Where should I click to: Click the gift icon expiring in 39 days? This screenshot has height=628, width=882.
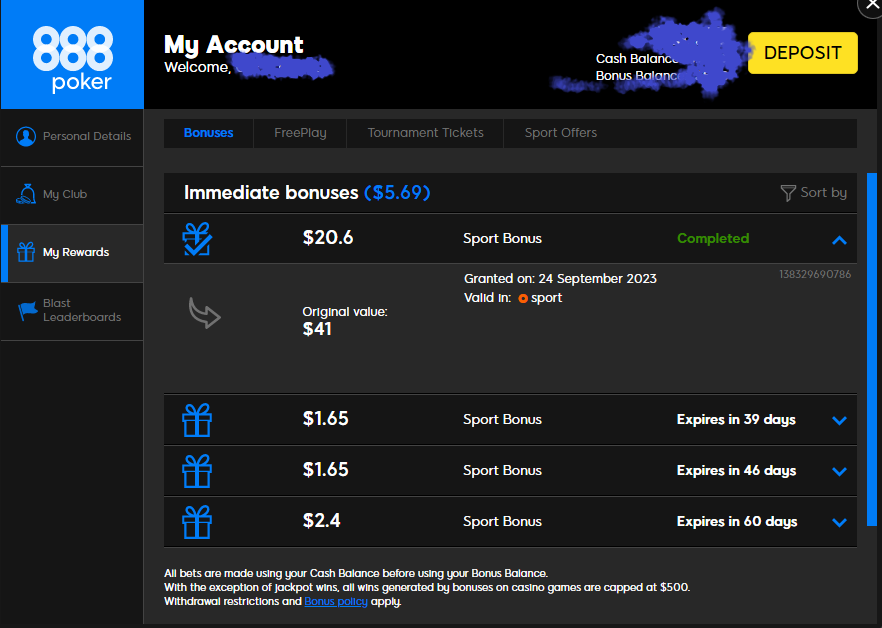click(197, 420)
